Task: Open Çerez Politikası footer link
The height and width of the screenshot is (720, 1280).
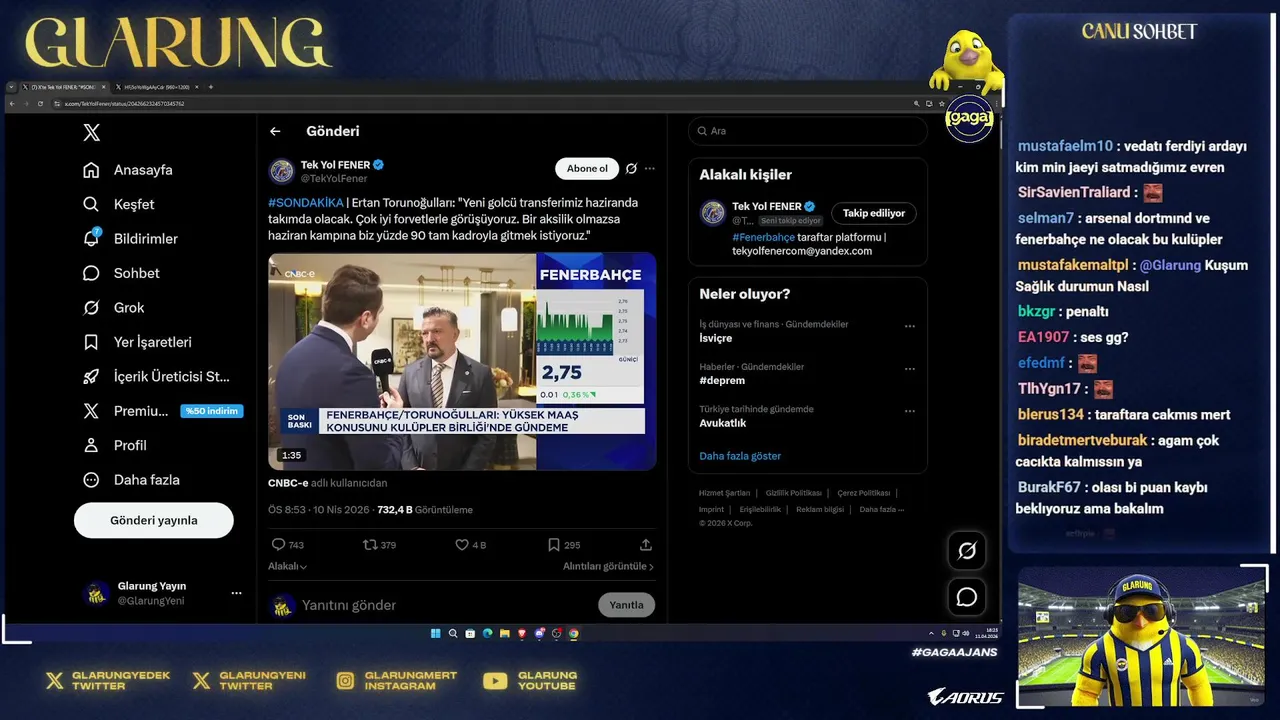Action: [863, 493]
